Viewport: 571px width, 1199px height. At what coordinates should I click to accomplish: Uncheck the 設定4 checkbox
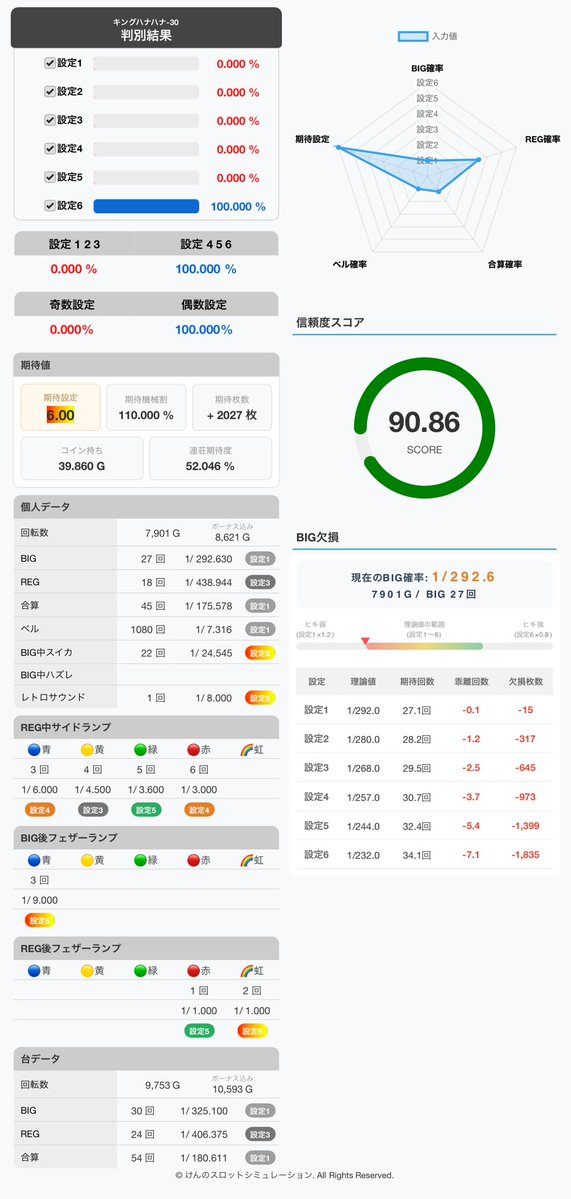[50, 148]
